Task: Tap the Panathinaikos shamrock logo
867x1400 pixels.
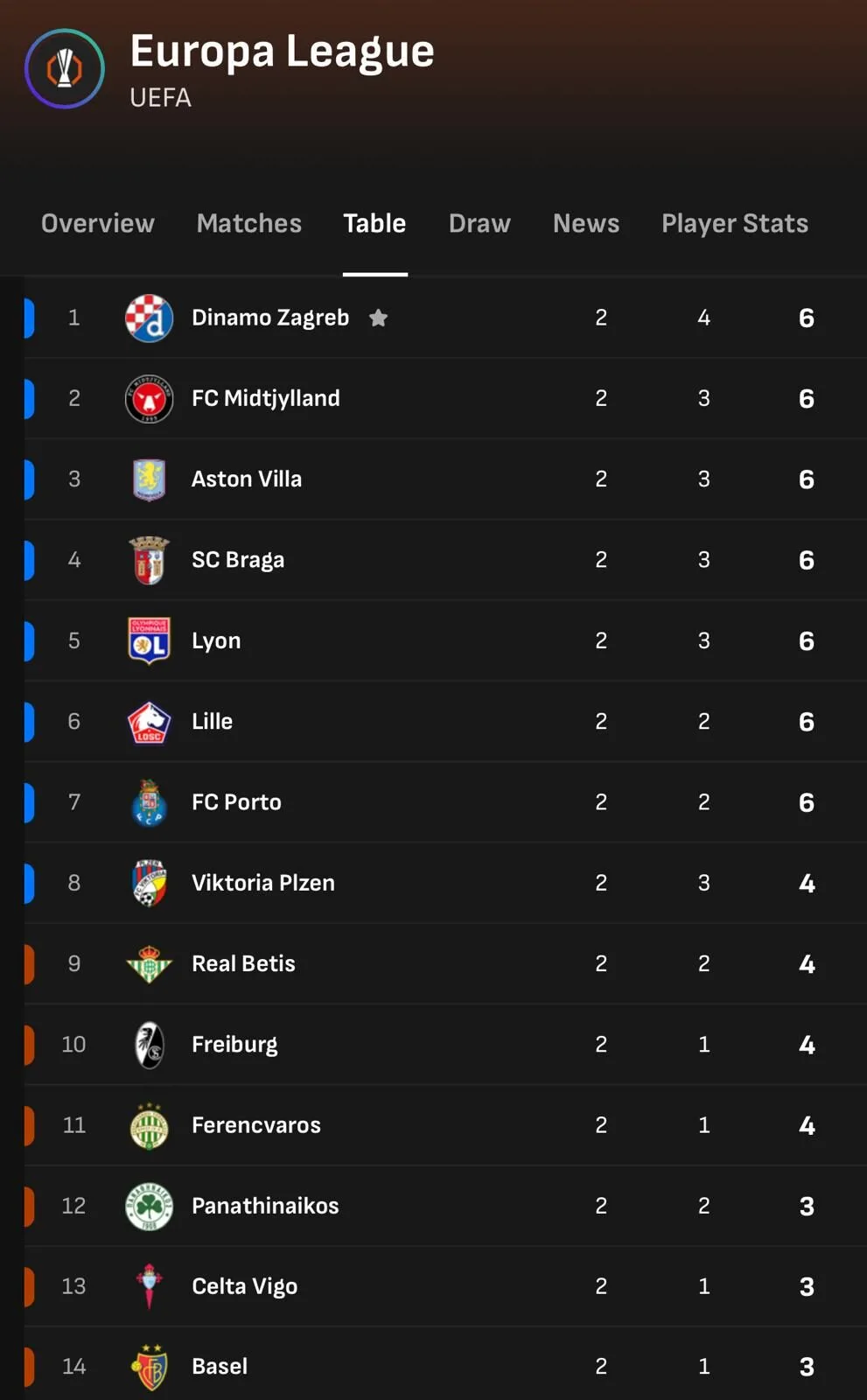Action: point(149,1206)
